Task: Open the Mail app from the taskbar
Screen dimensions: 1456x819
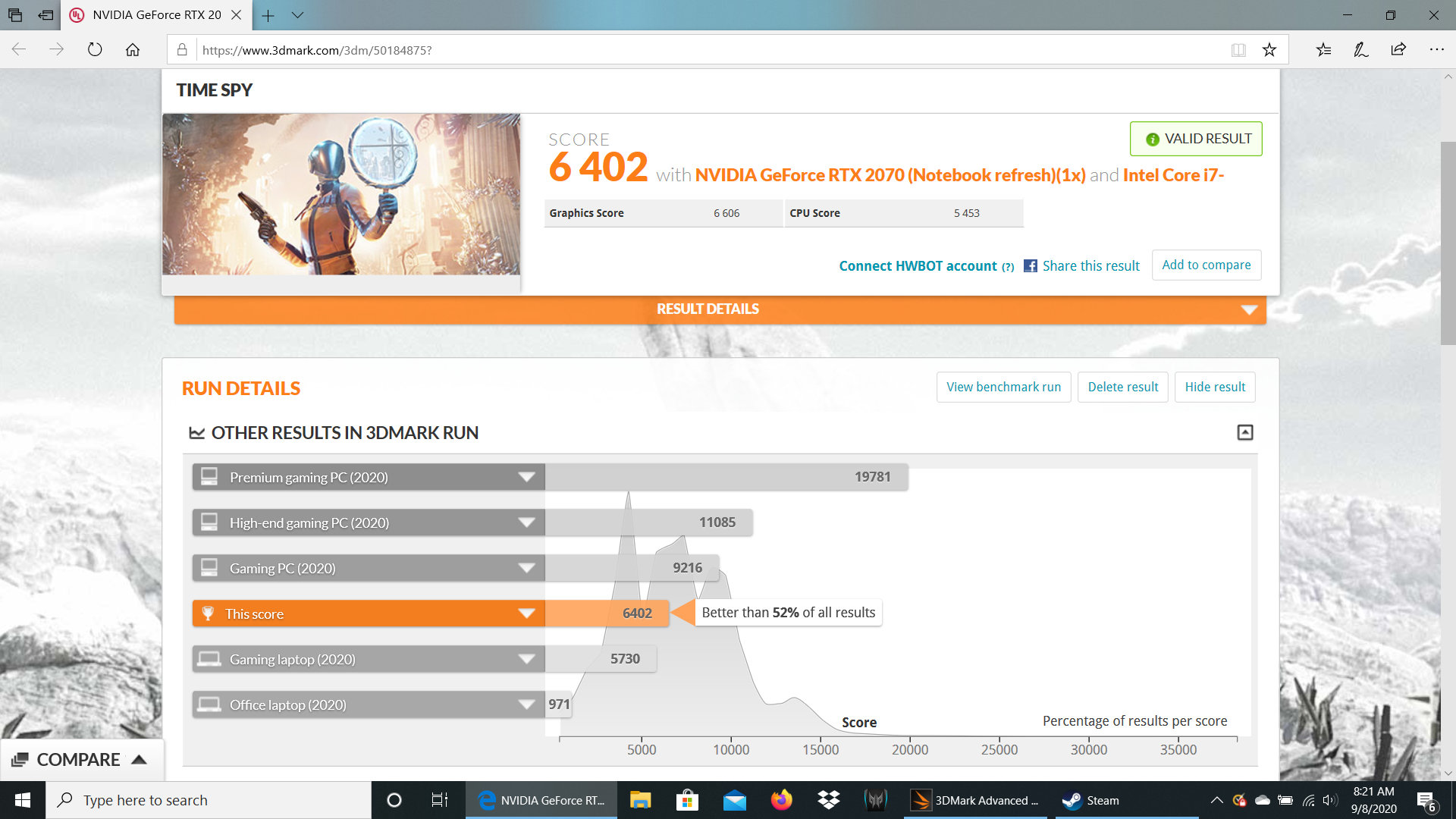Action: point(734,800)
